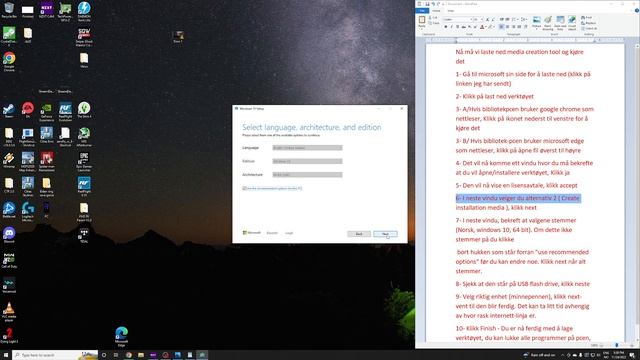Insert Date and time in WordPad
This screenshot has height=360, width=640.
pyautogui.click(x=560, y=23)
